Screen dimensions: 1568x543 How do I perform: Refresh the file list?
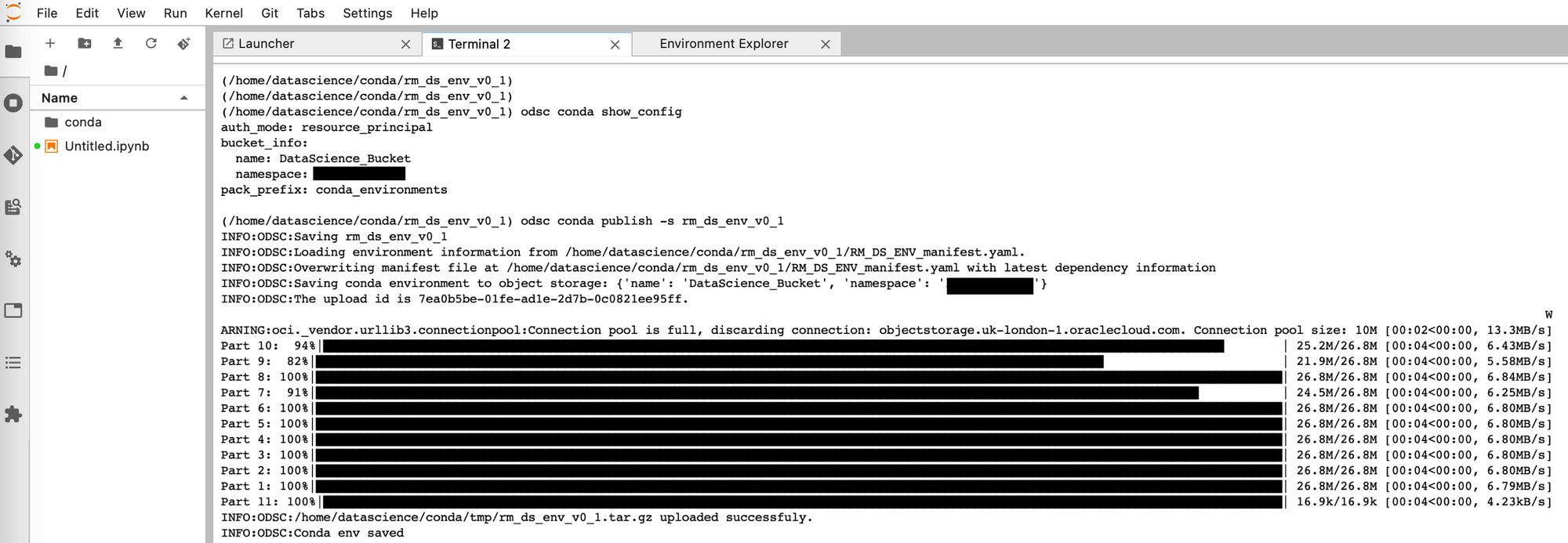tap(151, 43)
